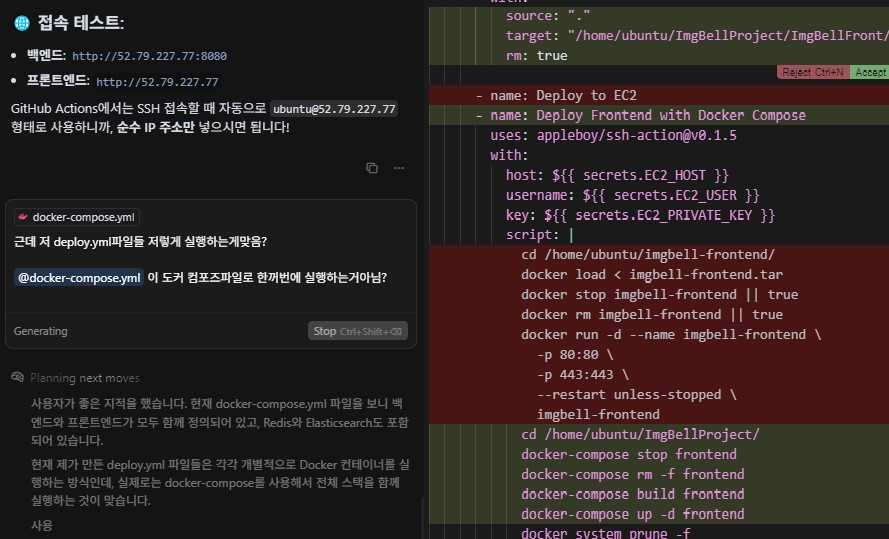Click the host secrets.EC2_HOST line

tap(617, 175)
